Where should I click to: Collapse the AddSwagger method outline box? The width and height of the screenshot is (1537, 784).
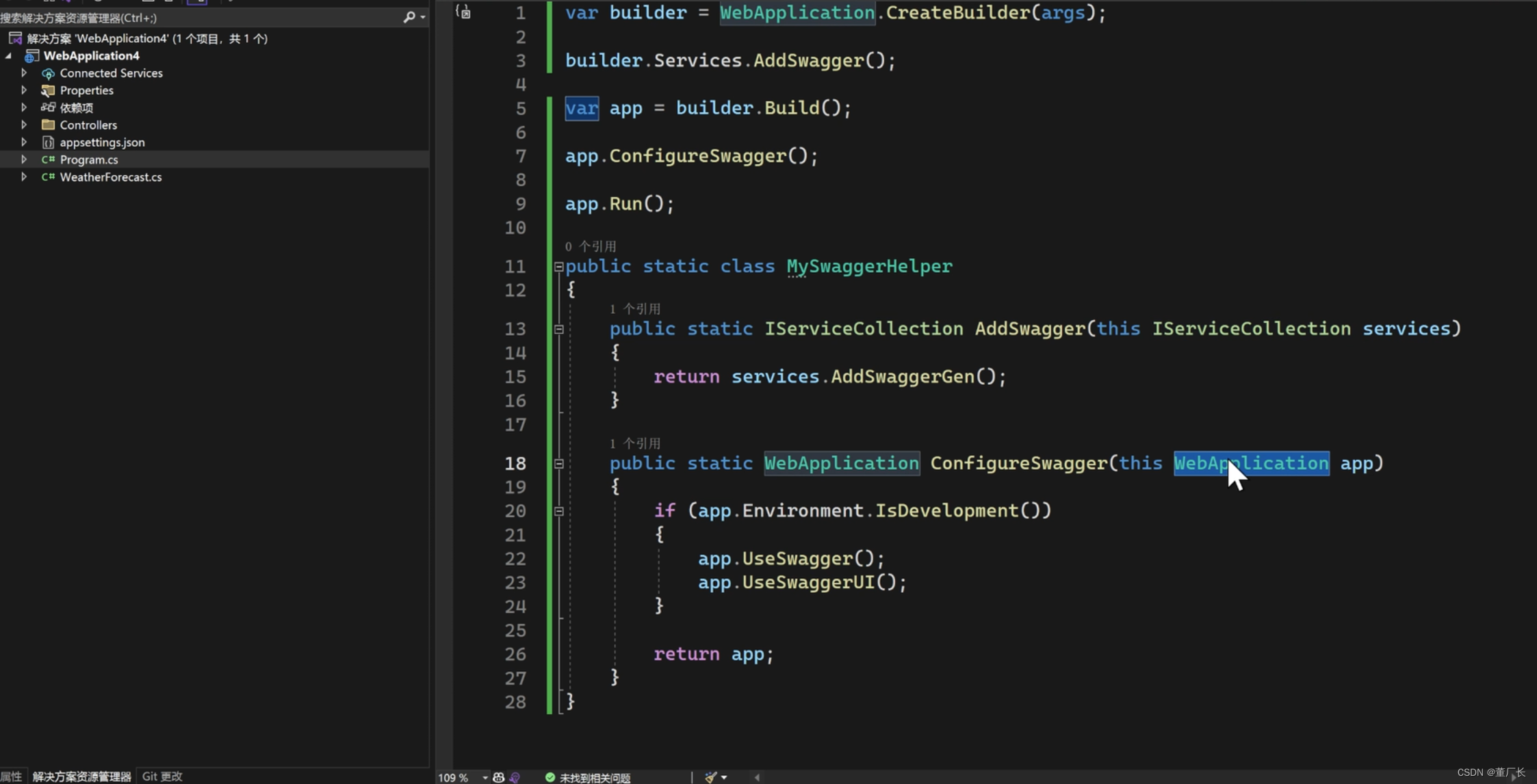click(558, 329)
